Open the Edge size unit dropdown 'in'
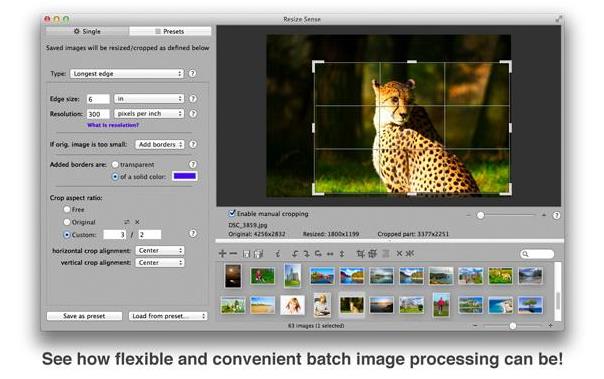 tap(149, 99)
